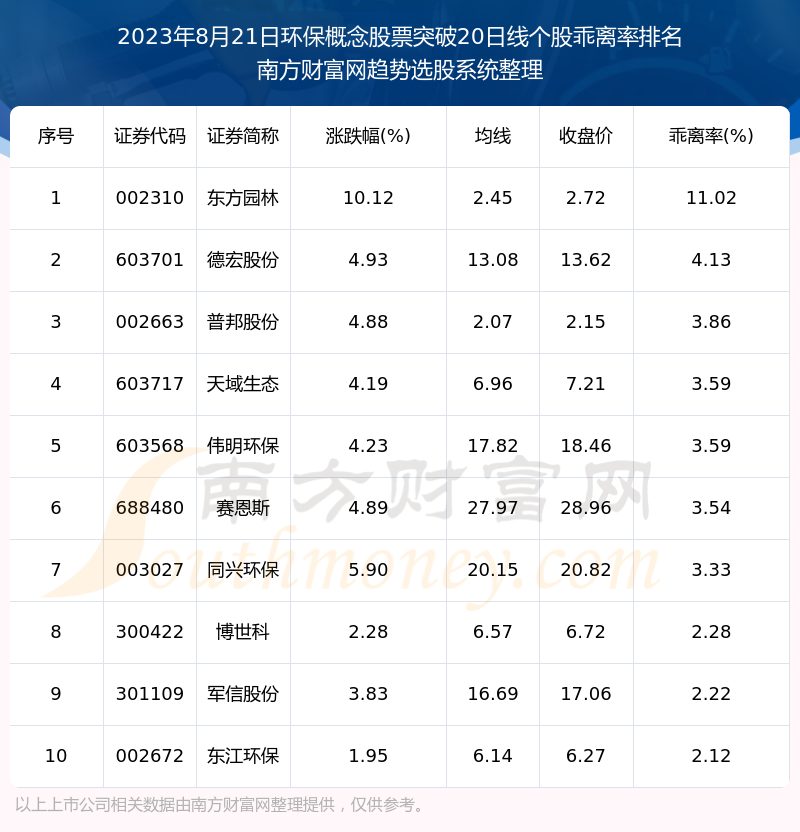Click the 4.88 change value
800x832 pixels.
(x=368, y=322)
